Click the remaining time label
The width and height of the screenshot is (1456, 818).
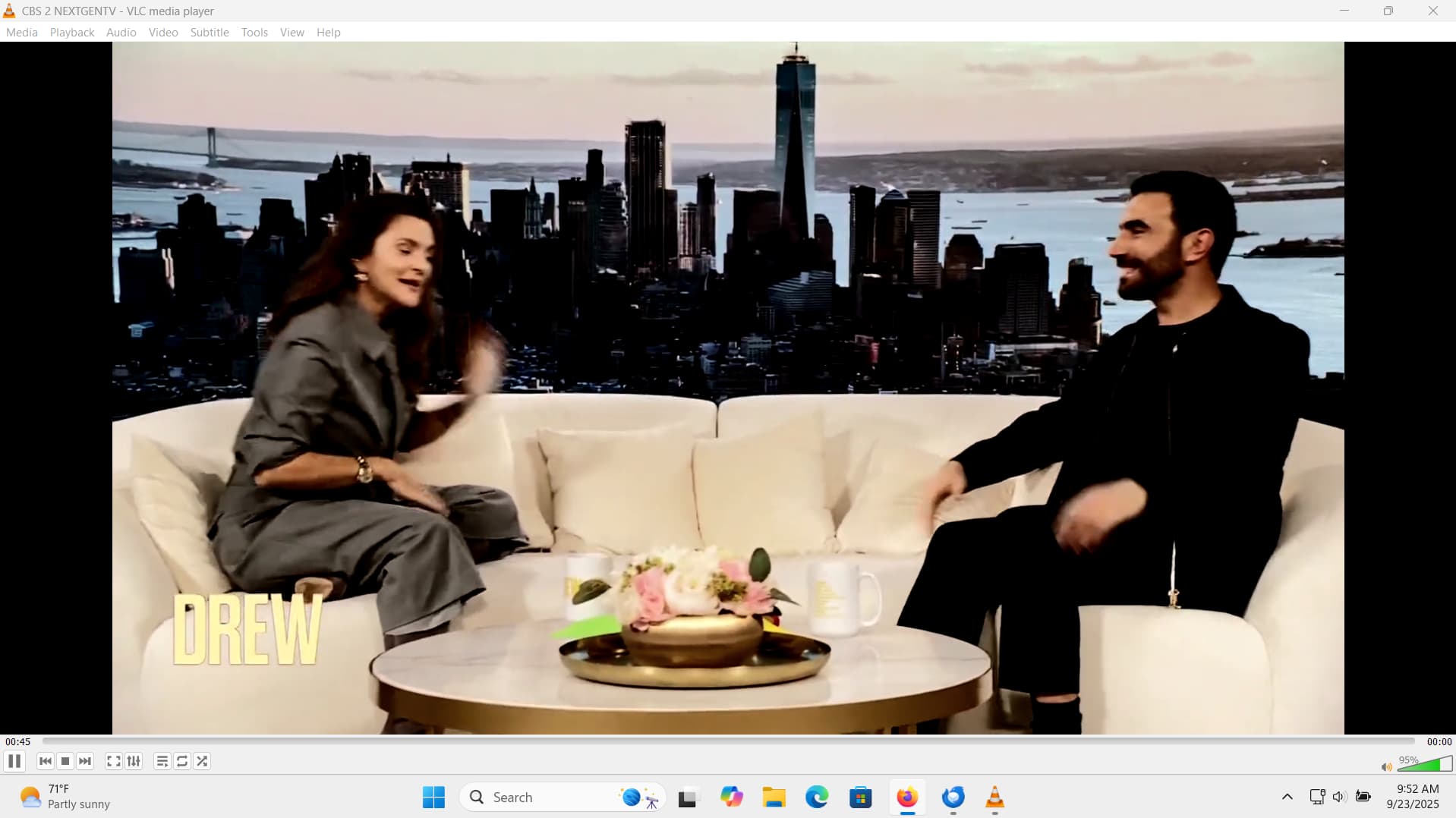[1439, 741]
